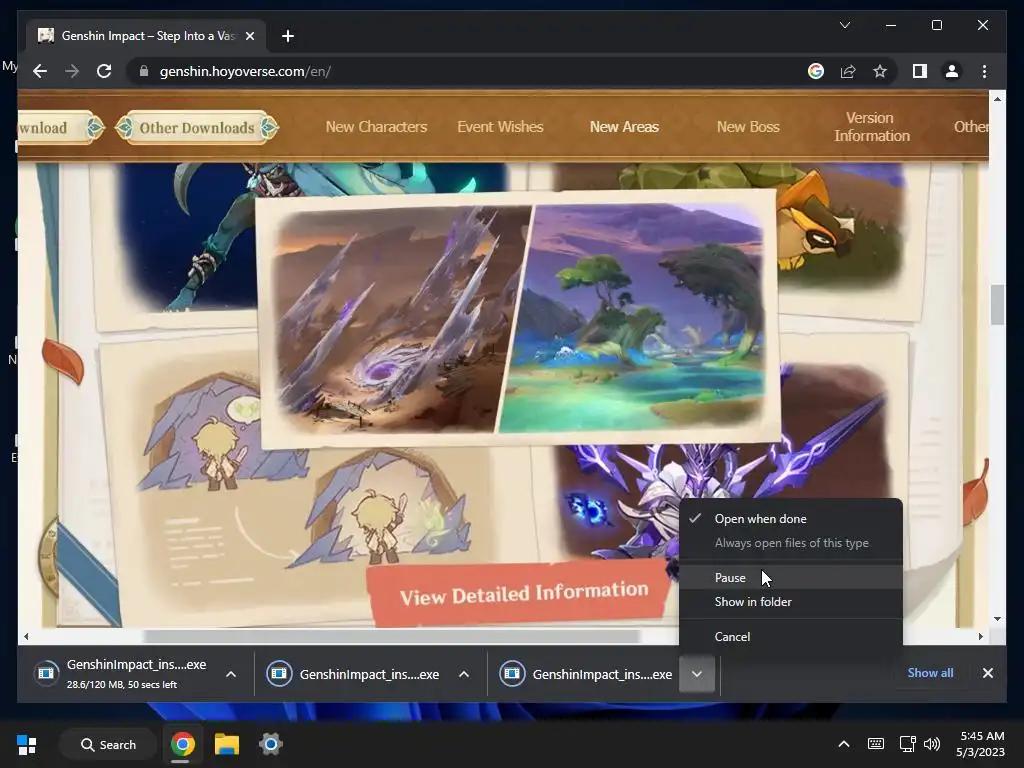Share this page via share icon

[848, 71]
